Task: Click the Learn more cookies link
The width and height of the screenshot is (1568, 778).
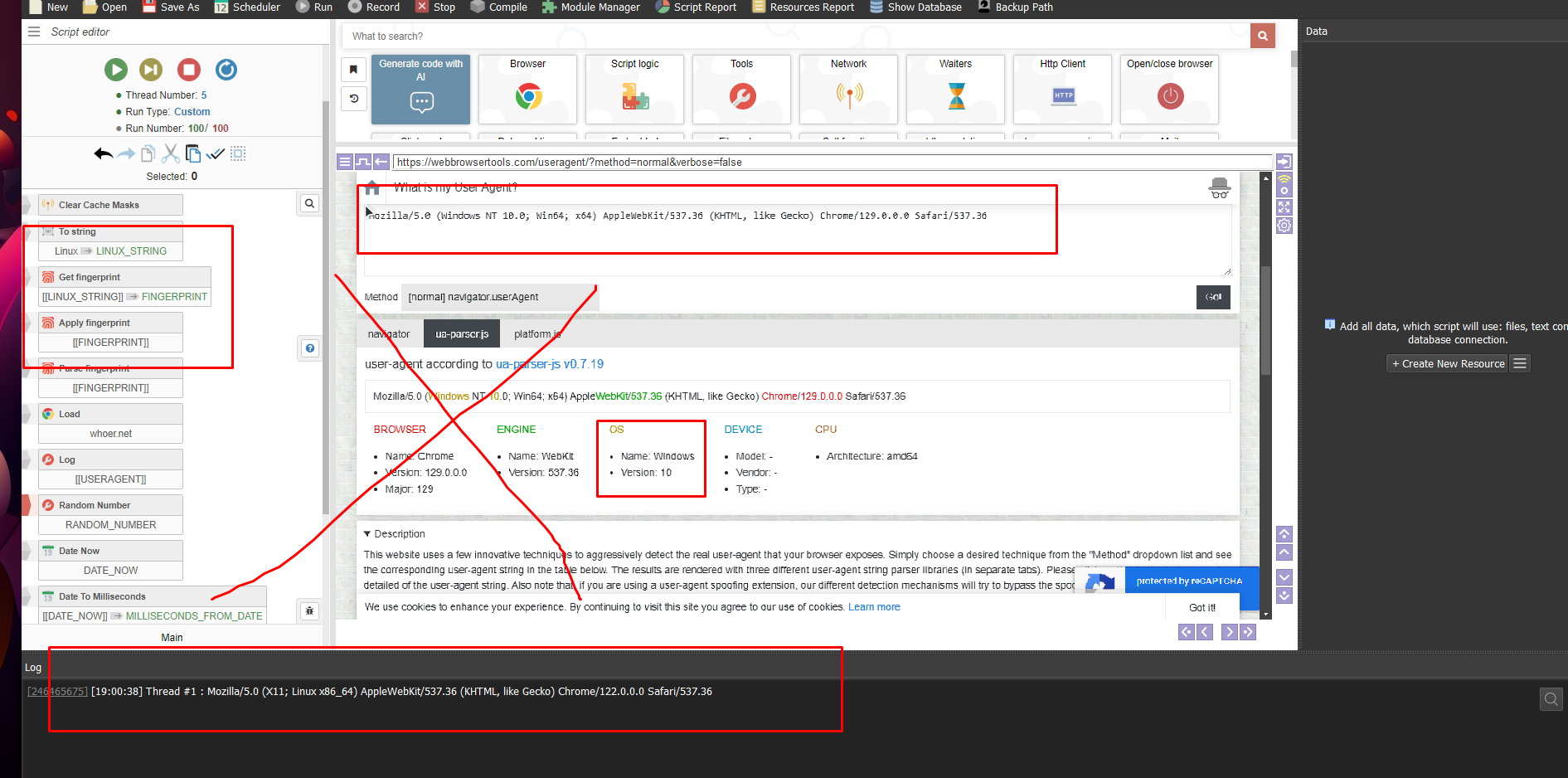Action: pyautogui.click(x=874, y=607)
